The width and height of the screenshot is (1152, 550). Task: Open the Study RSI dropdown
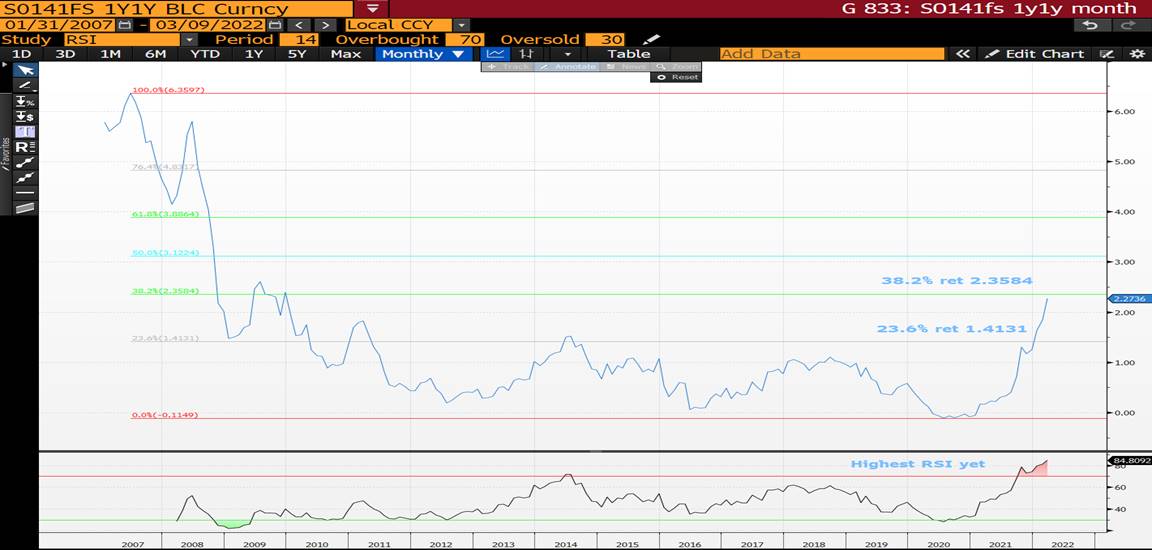[x=190, y=40]
